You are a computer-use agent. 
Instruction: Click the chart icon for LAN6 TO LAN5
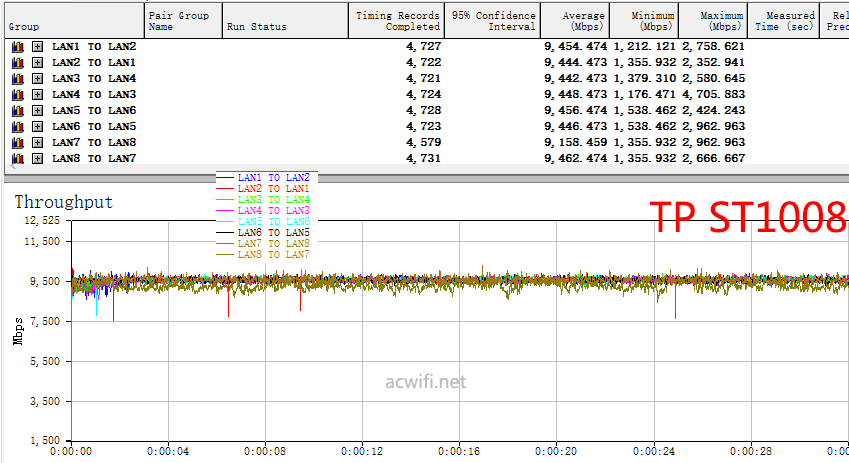tap(18, 127)
